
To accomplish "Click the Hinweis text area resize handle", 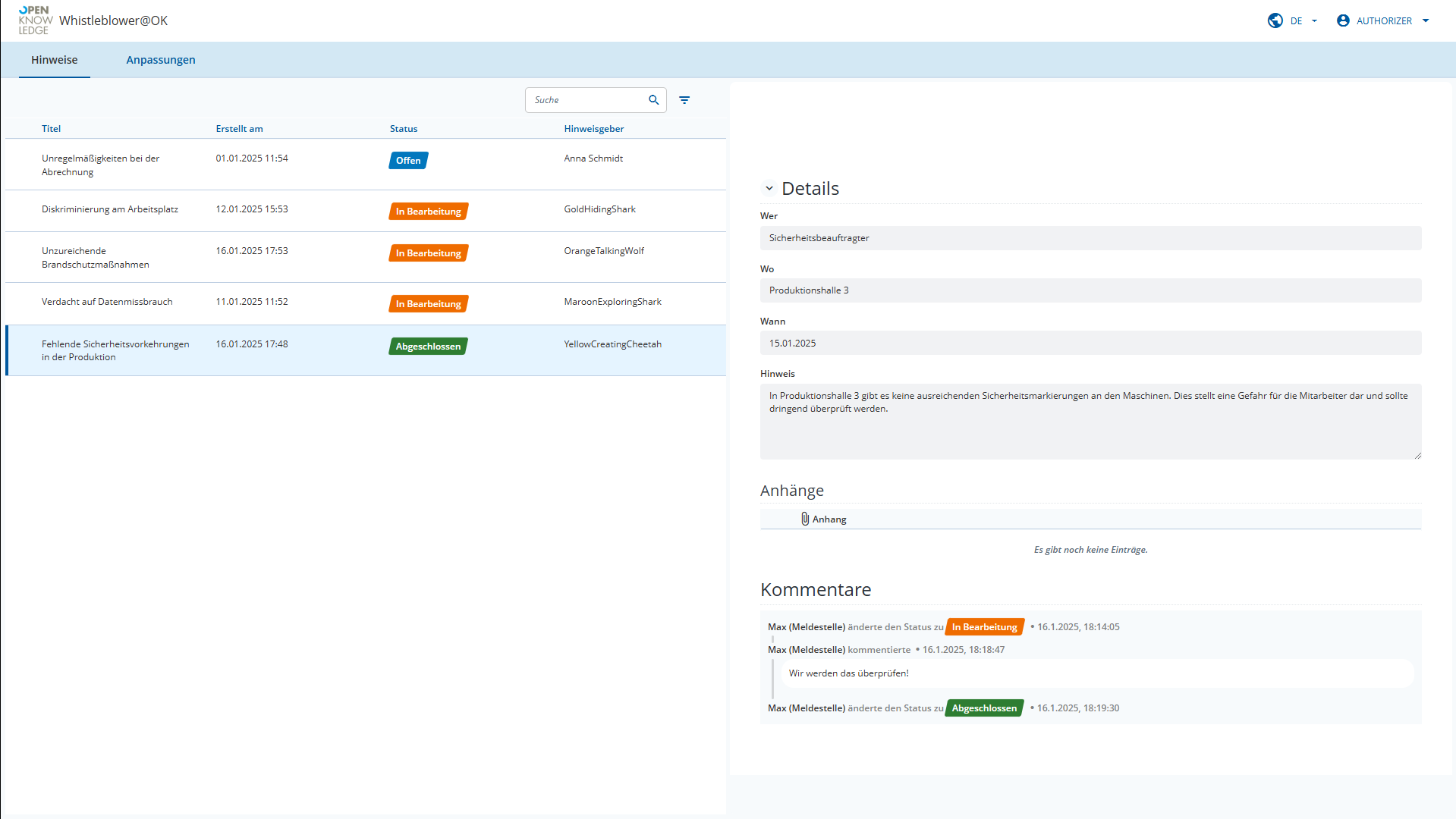I will click(x=1417, y=455).
